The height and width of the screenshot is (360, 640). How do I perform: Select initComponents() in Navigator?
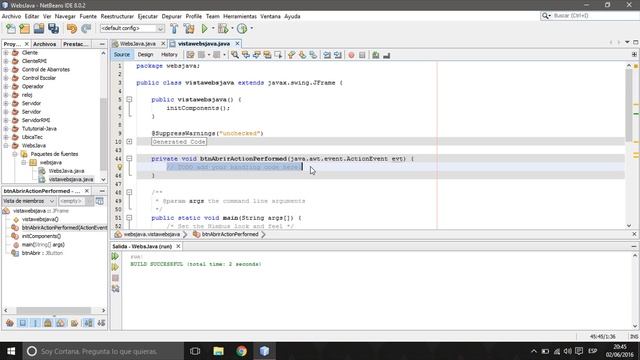click(41, 236)
